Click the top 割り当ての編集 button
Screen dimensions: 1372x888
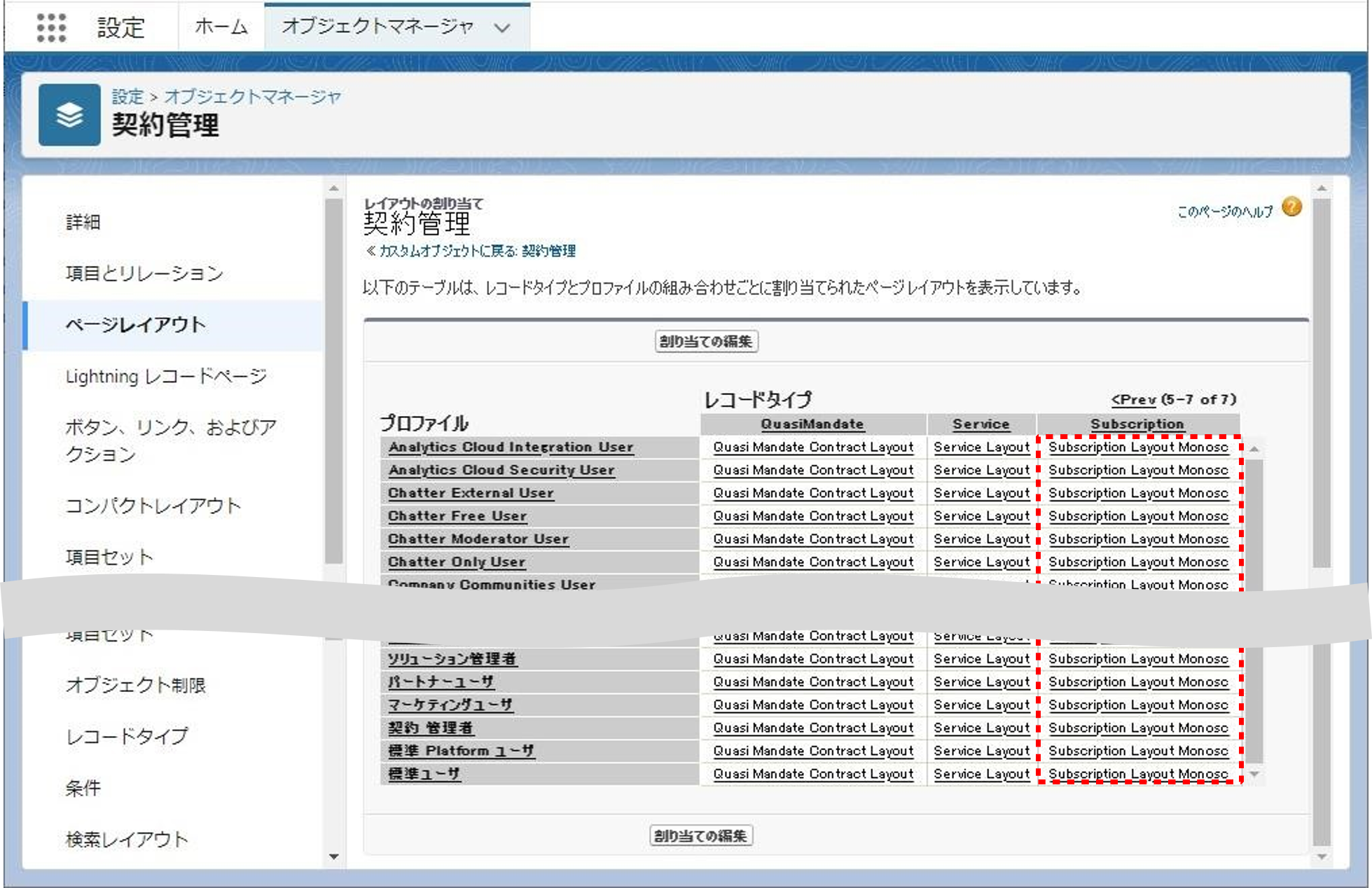point(706,342)
